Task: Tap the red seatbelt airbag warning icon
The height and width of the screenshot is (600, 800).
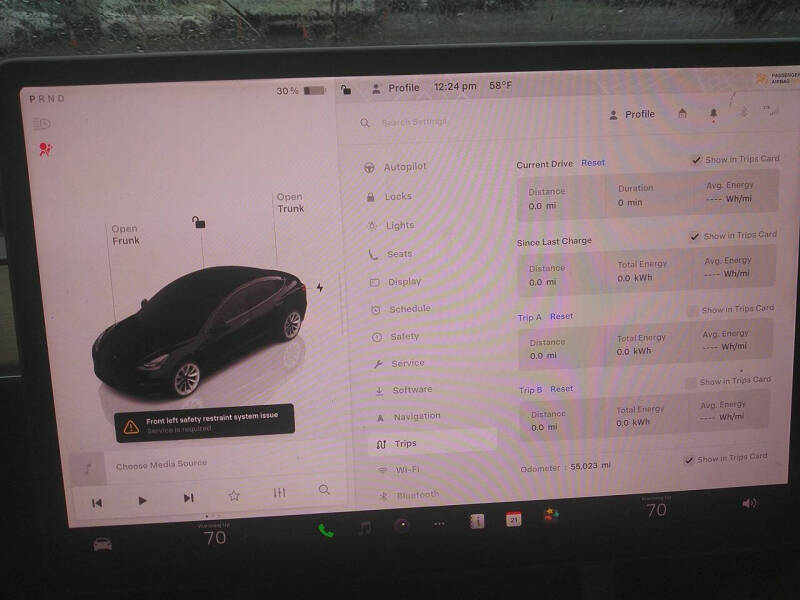Action: pos(45,149)
